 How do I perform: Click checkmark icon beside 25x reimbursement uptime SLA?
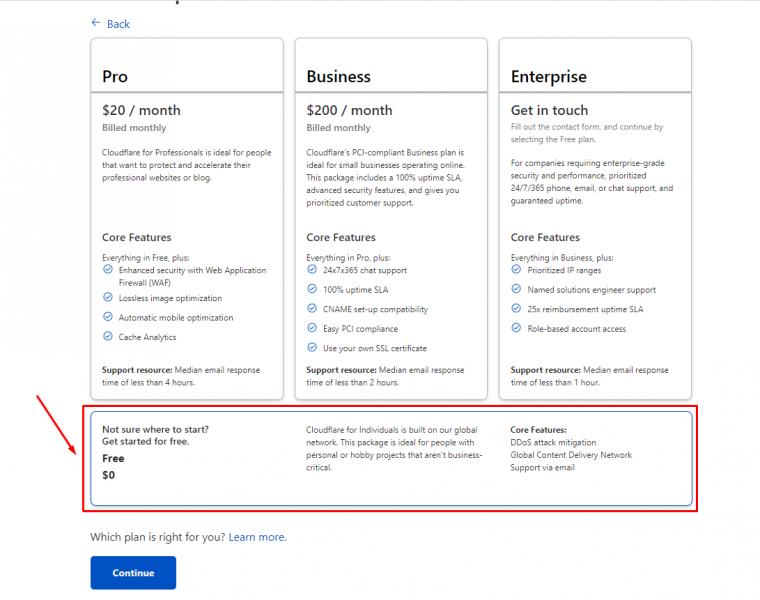(x=516, y=308)
